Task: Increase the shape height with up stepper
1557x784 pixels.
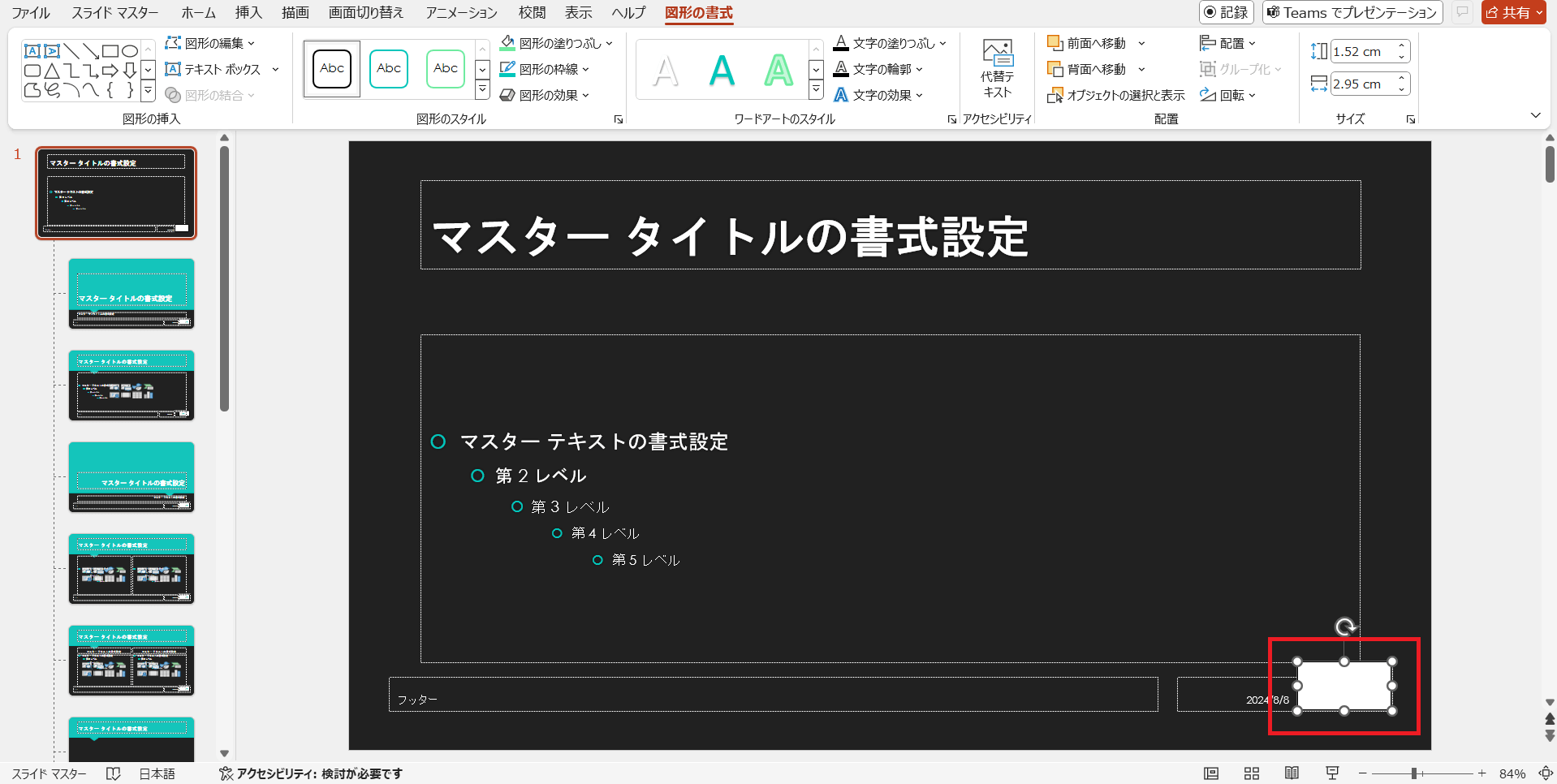Action: [x=1402, y=46]
